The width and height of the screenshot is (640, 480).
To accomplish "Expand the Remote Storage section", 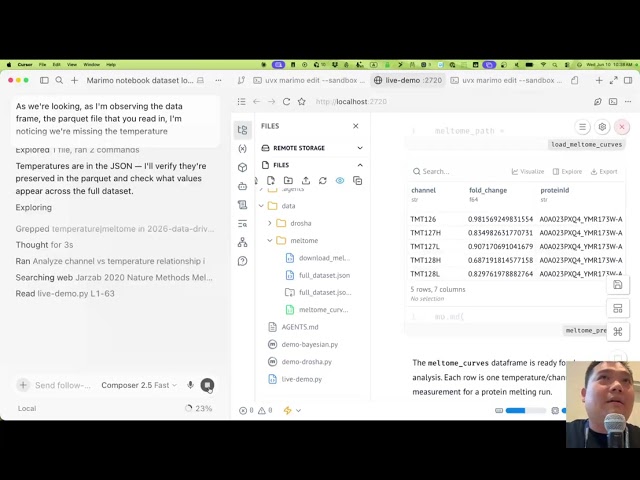I will coord(312,148).
